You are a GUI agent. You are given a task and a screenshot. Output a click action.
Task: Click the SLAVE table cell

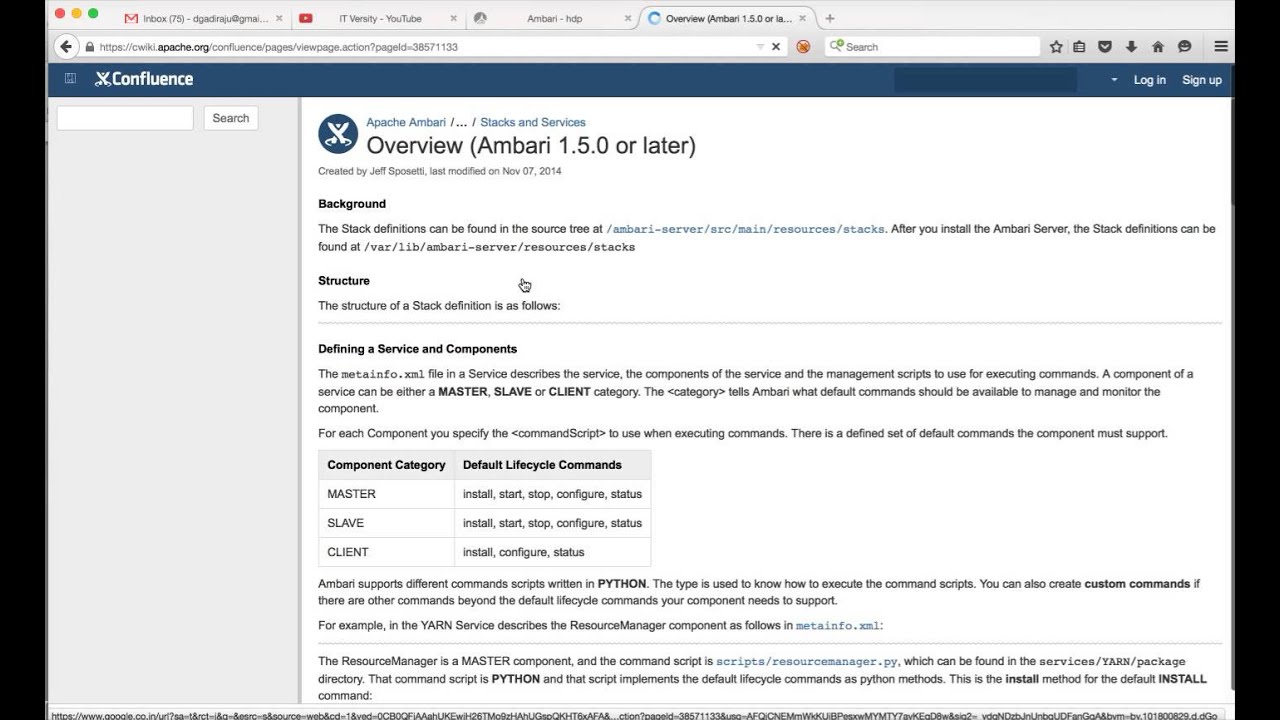point(386,523)
